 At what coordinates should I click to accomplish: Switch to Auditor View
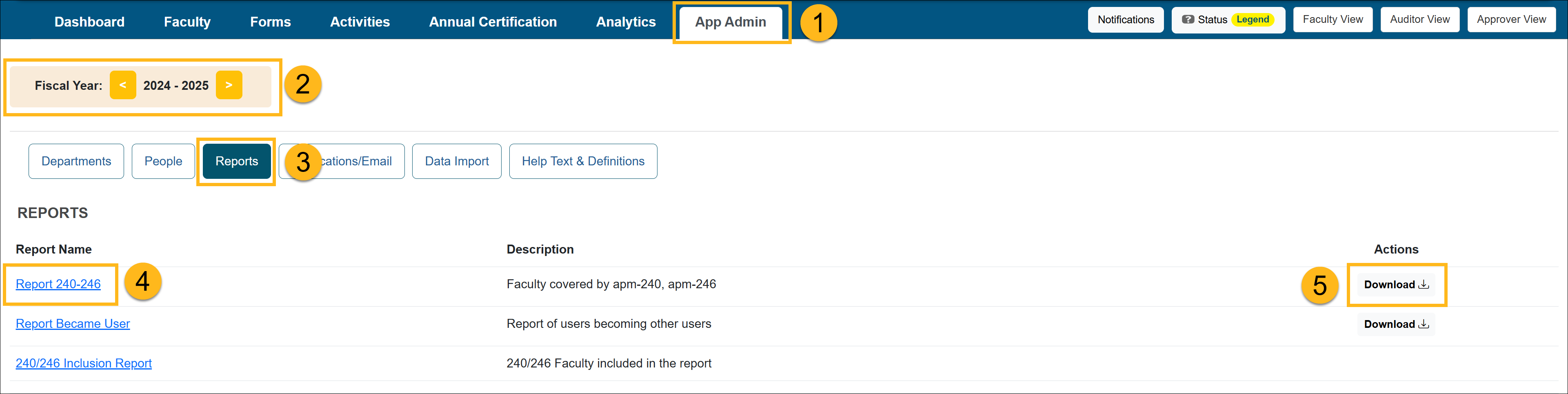1419,19
